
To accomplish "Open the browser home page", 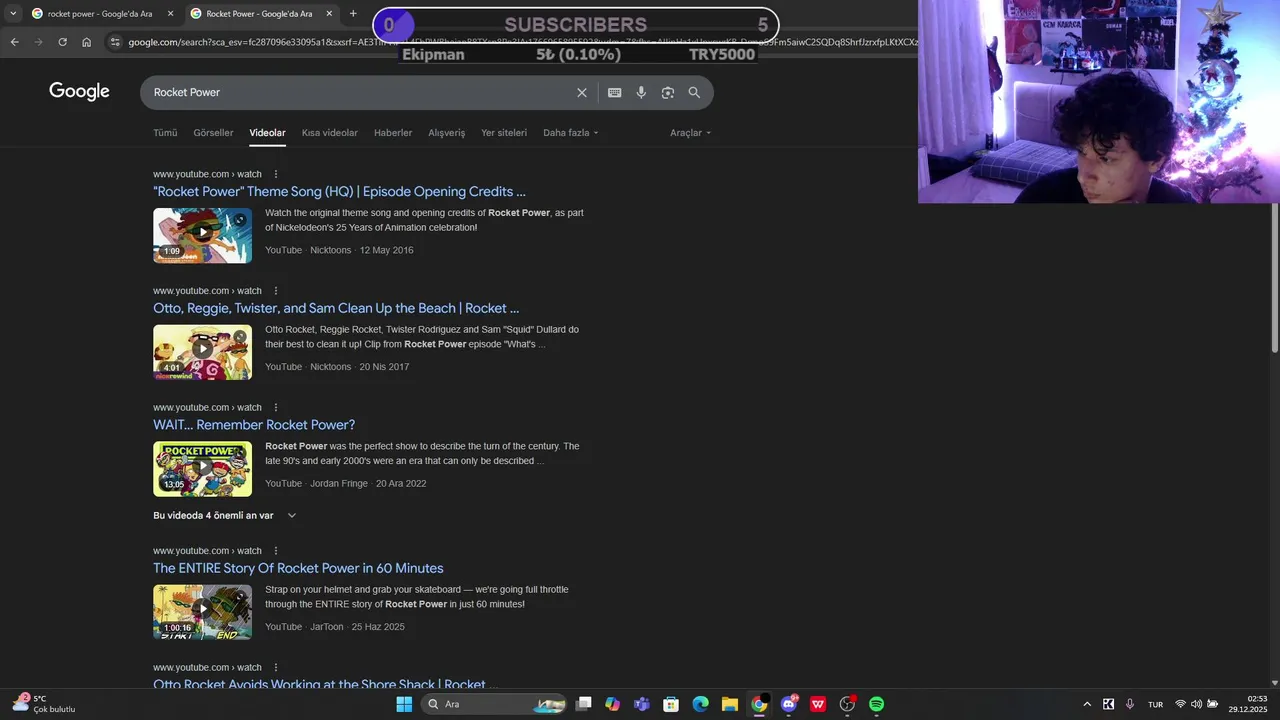I will (86, 42).
